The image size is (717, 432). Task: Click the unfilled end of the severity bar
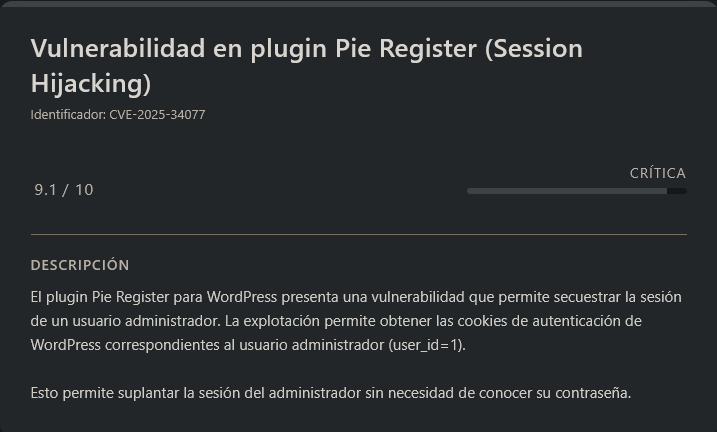click(677, 191)
